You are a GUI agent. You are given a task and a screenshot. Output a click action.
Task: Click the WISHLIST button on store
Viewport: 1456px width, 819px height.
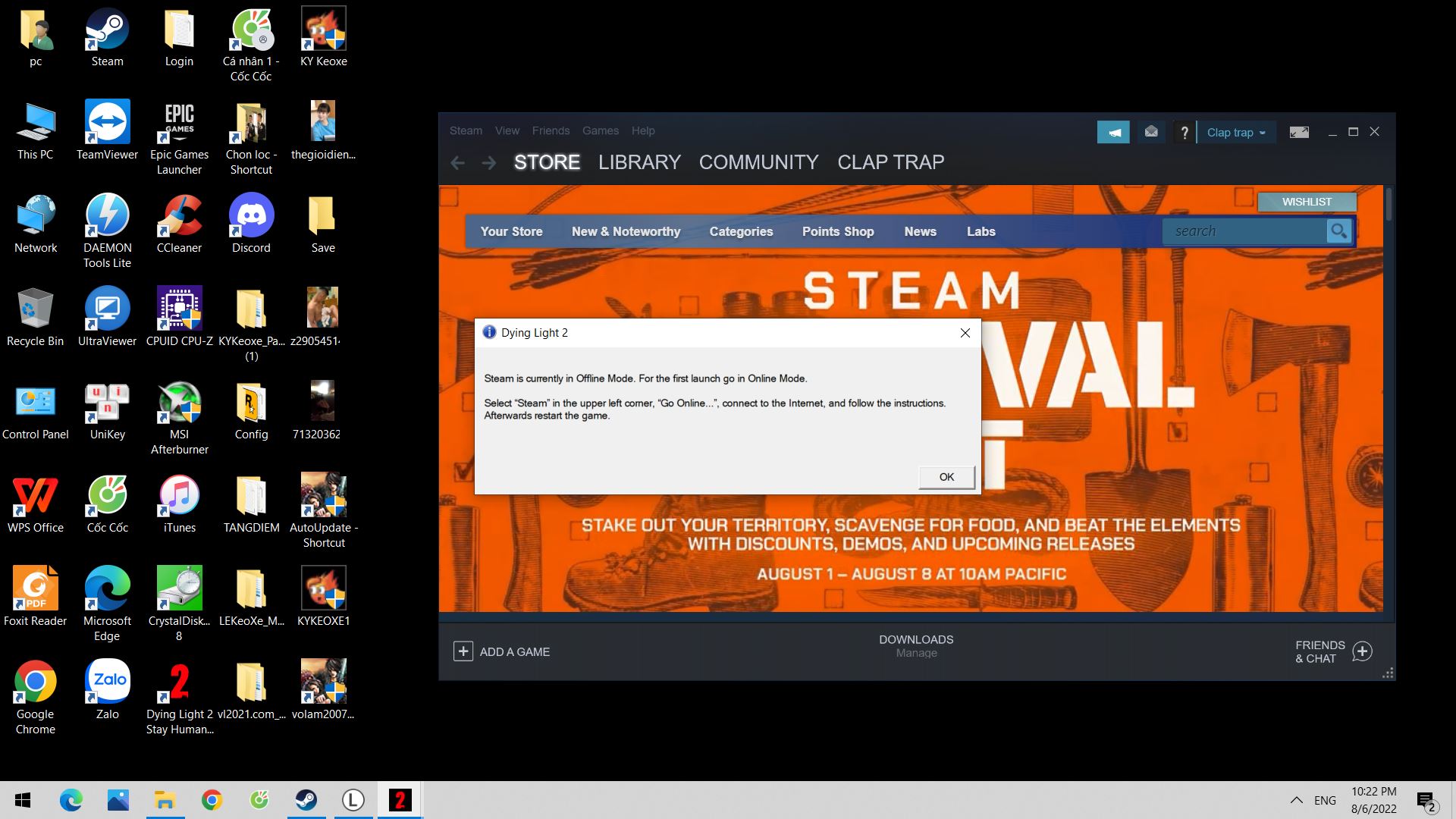pyautogui.click(x=1307, y=201)
